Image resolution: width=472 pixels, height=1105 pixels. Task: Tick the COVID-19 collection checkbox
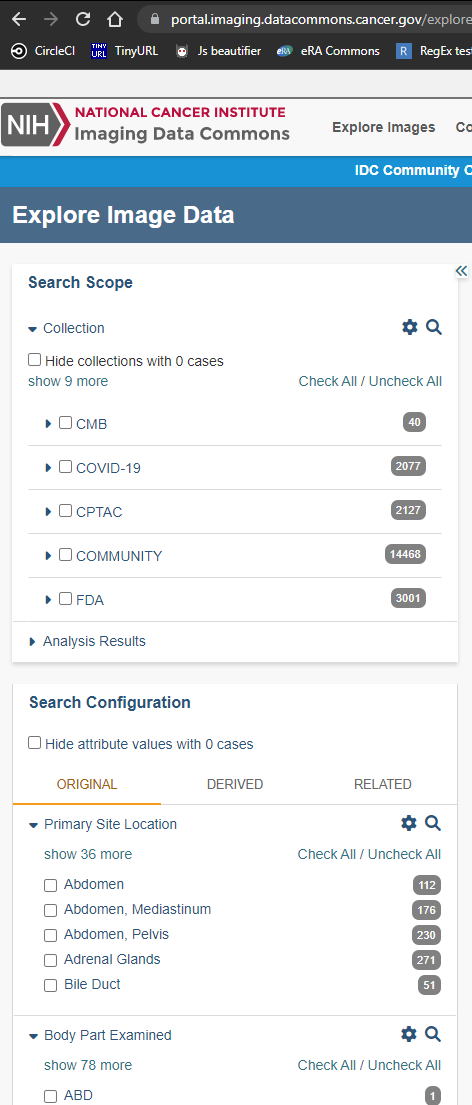coord(66,467)
